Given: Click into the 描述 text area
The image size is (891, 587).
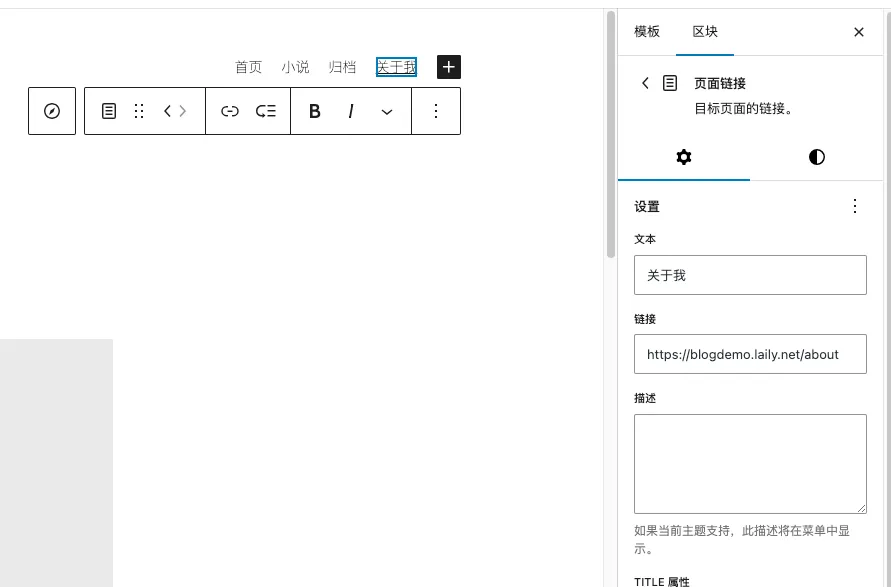Looking at the screenshot, I should tap(750, 464).
